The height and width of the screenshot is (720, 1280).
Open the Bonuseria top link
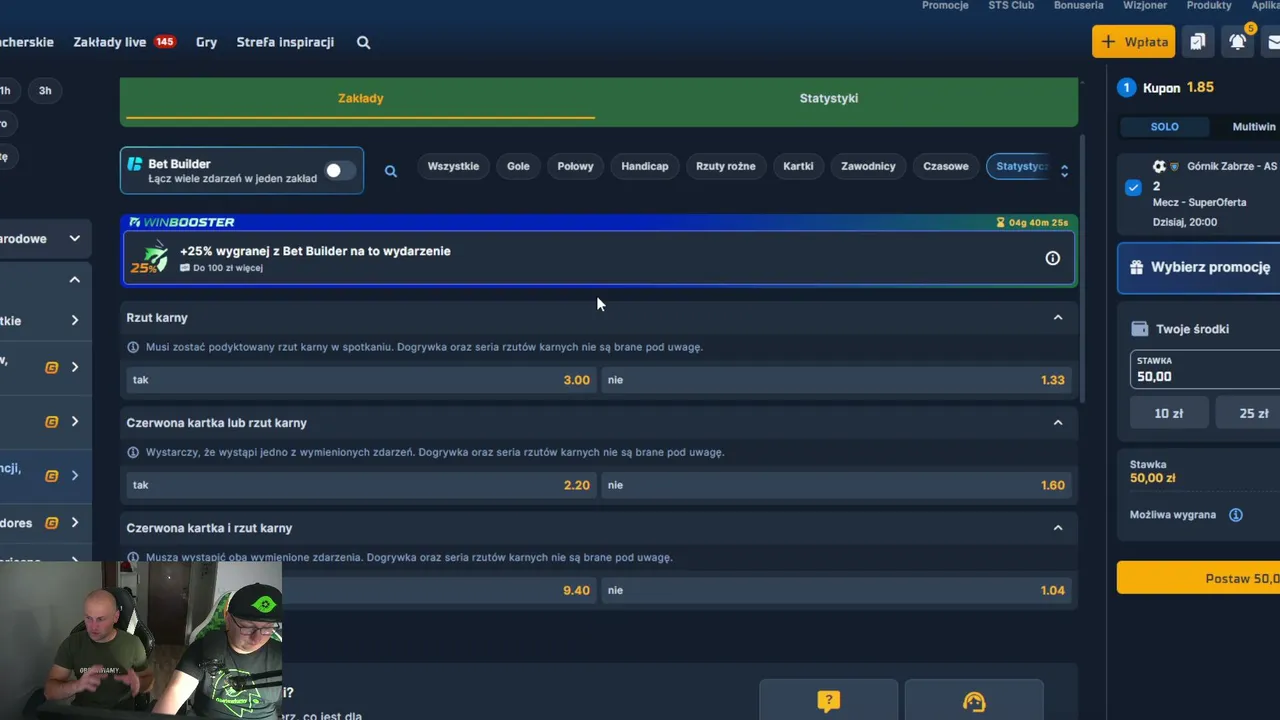pyautogui.click(x=1079, y=5)
